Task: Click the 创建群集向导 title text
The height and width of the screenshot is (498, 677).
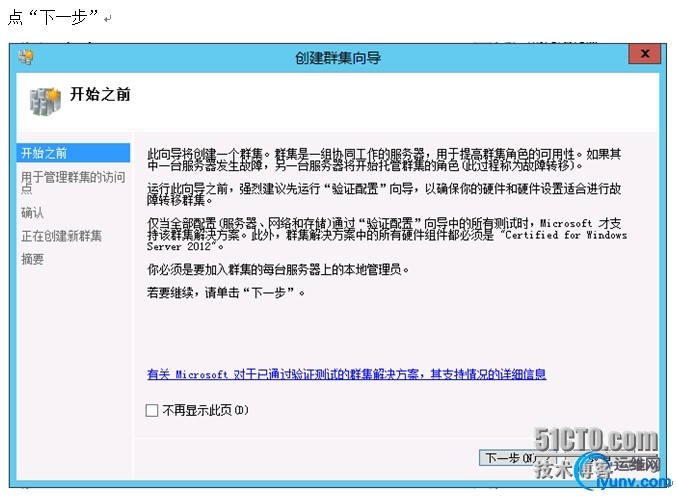Action: (338, 57)
